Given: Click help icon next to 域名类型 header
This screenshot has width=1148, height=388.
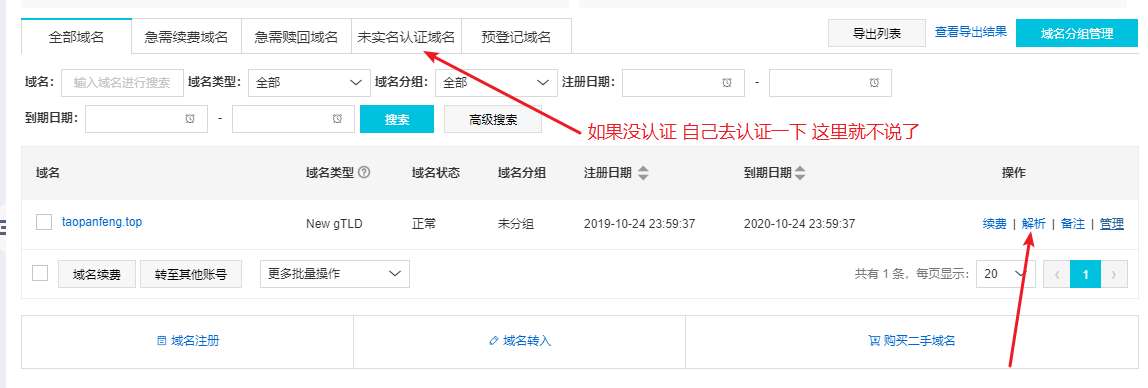Looking at the screenshot, I should coord(364,173).
